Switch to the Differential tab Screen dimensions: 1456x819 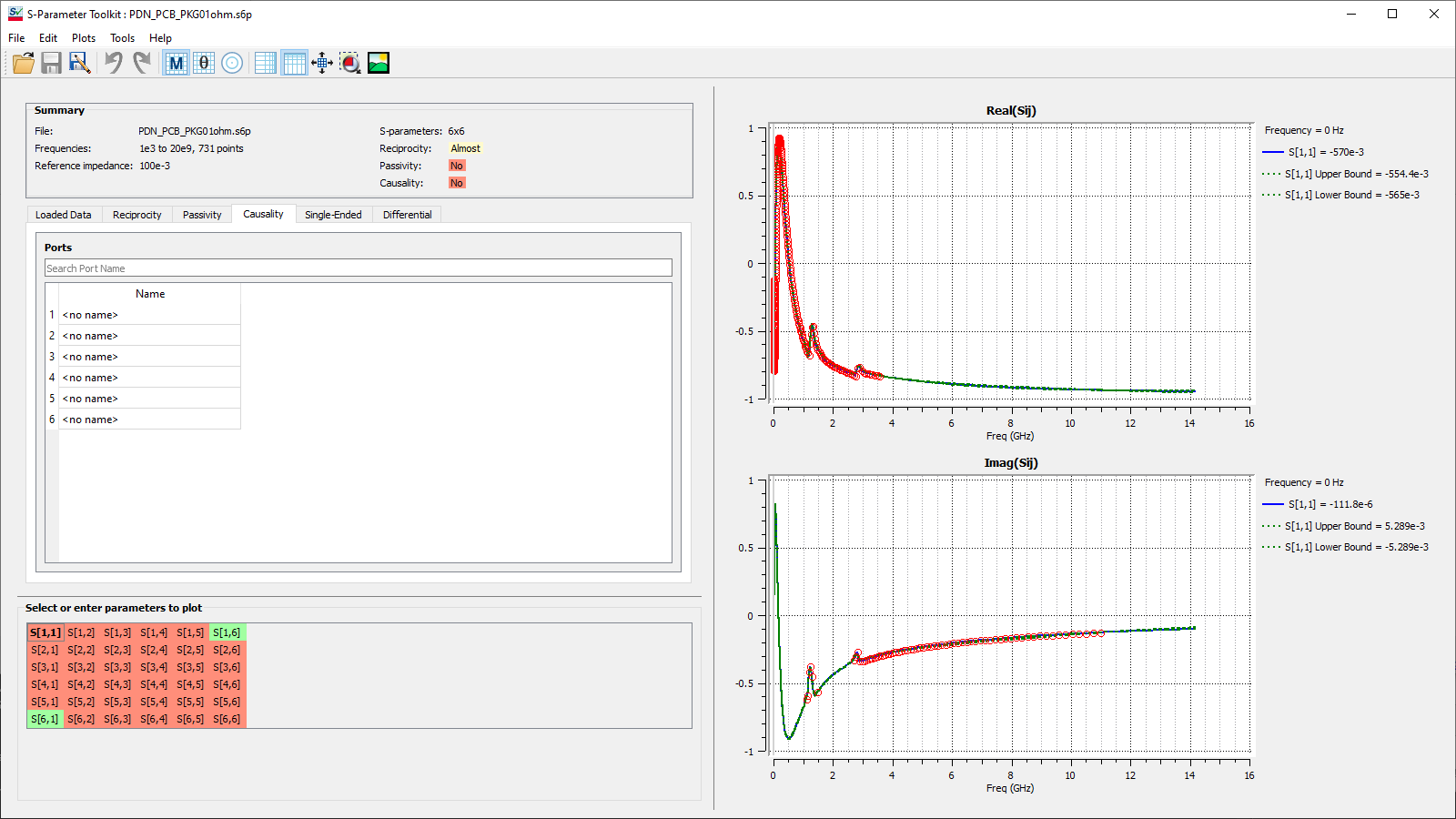coord(407,215)
